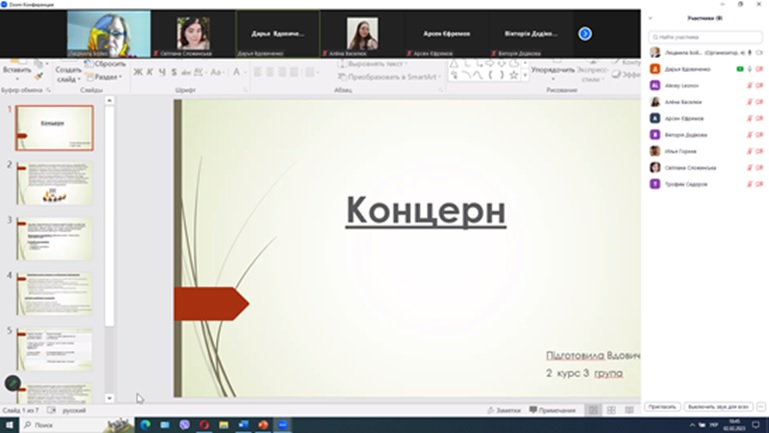This screenshot has width=769, height=433.
Task: Click Сбросить (Reset) slide button
Action: coord(105,64)
